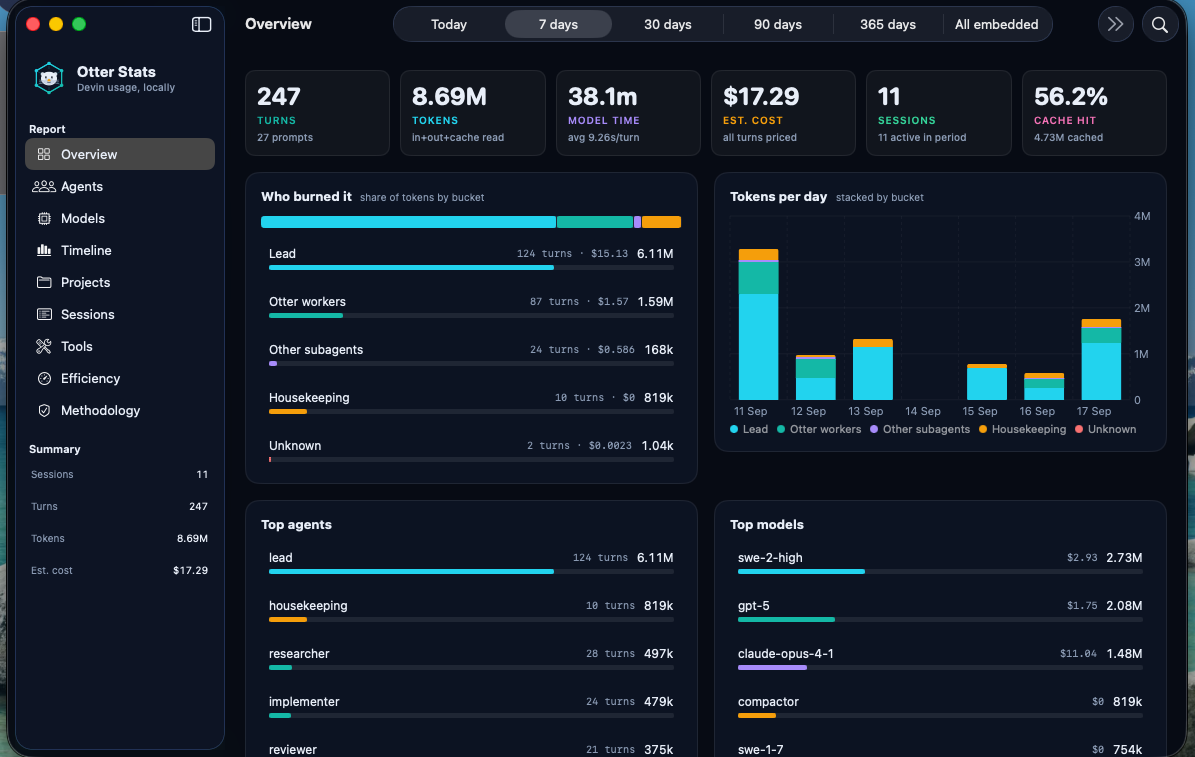Image resolution: width=1195 pixels, height=757 pixels.
Task: Click the 16 Sep bar in chart
Action: (x=1044, y=387)
